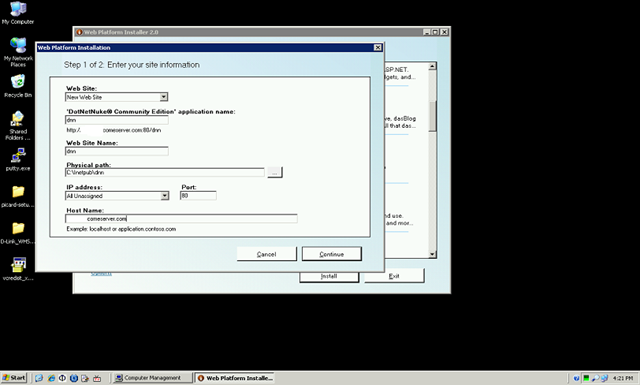Click the Continue button
The height and width of the screenshot is (385, 640).
click(331, 254)
